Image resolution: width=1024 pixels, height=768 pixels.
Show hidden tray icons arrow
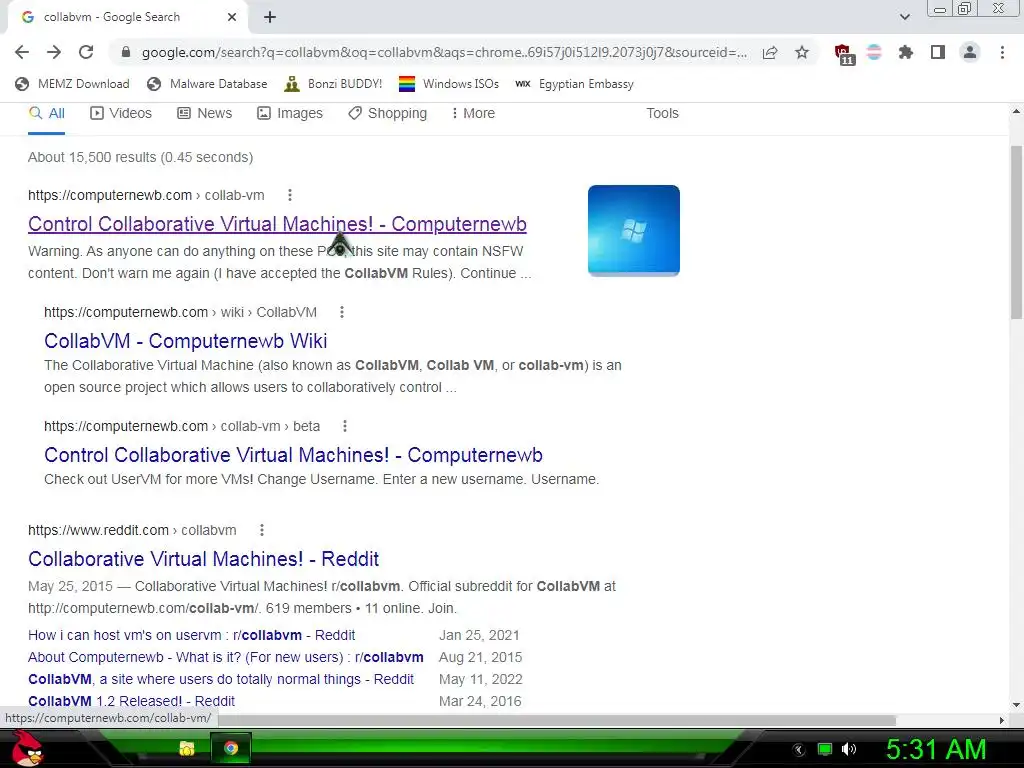tap(799, 750)
